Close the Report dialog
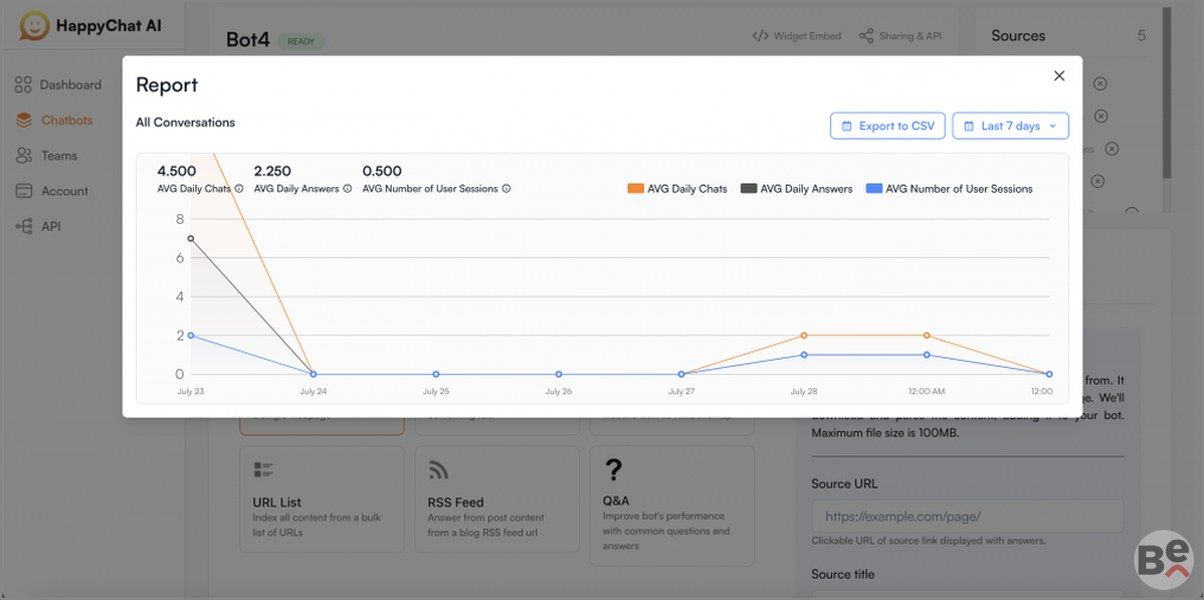1204x600 pixels. tap(1059, 76)
